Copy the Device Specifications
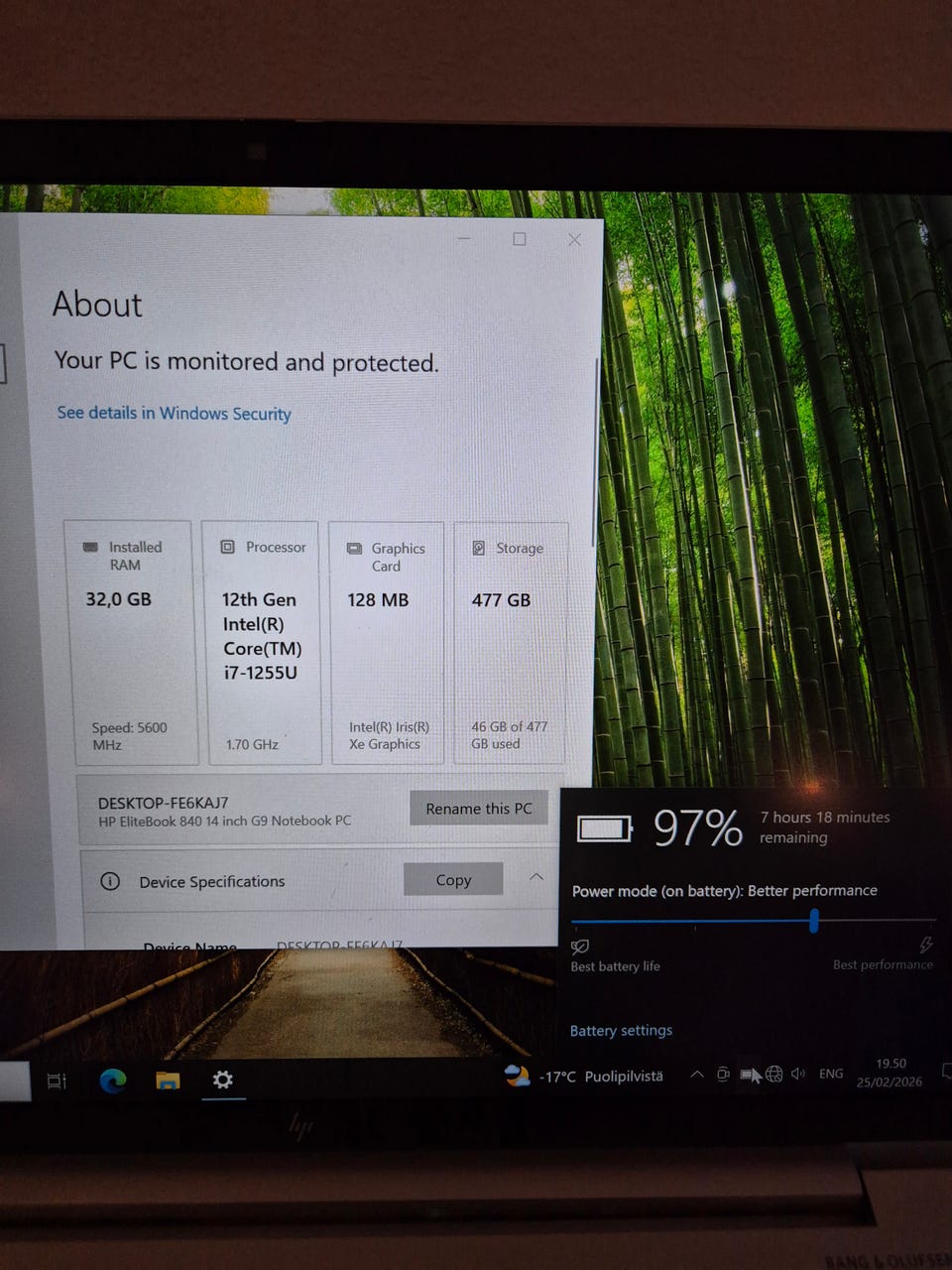Viewport: 952px width, 1270px height. pos(453,880)
